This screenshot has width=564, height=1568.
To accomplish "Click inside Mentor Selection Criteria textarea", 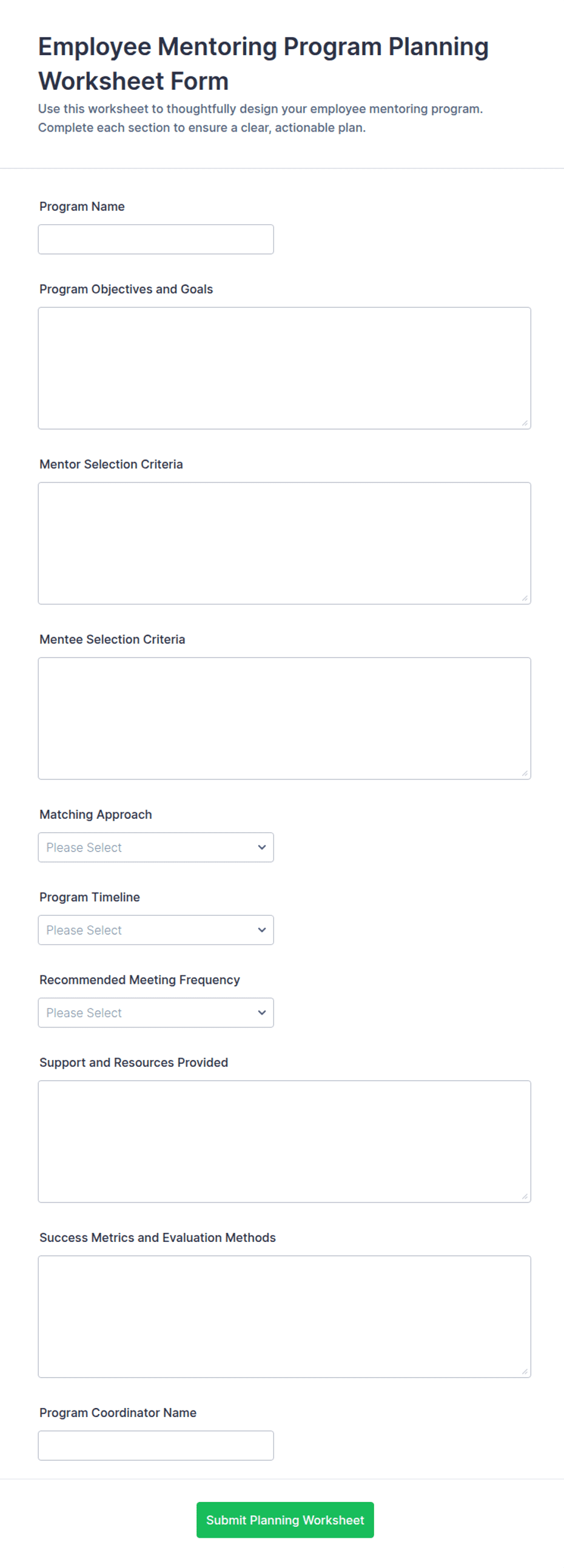I will click(x=284, y=544).
